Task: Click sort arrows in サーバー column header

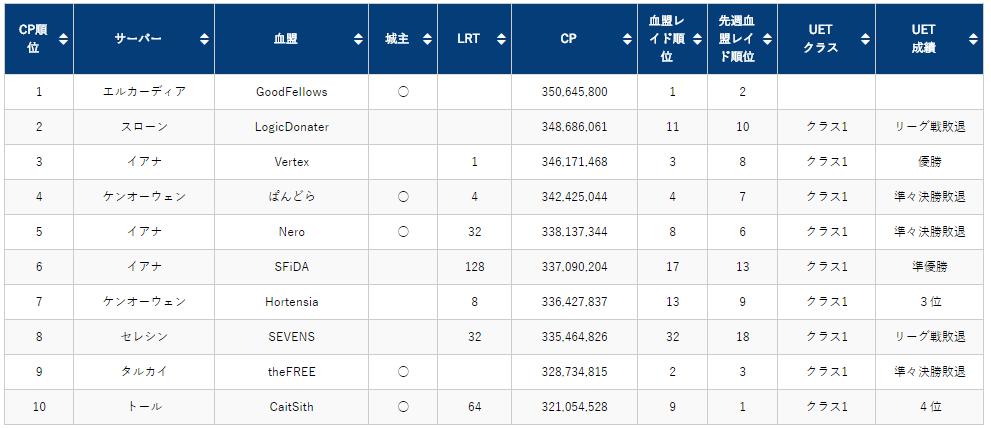Action: [204, 39]
